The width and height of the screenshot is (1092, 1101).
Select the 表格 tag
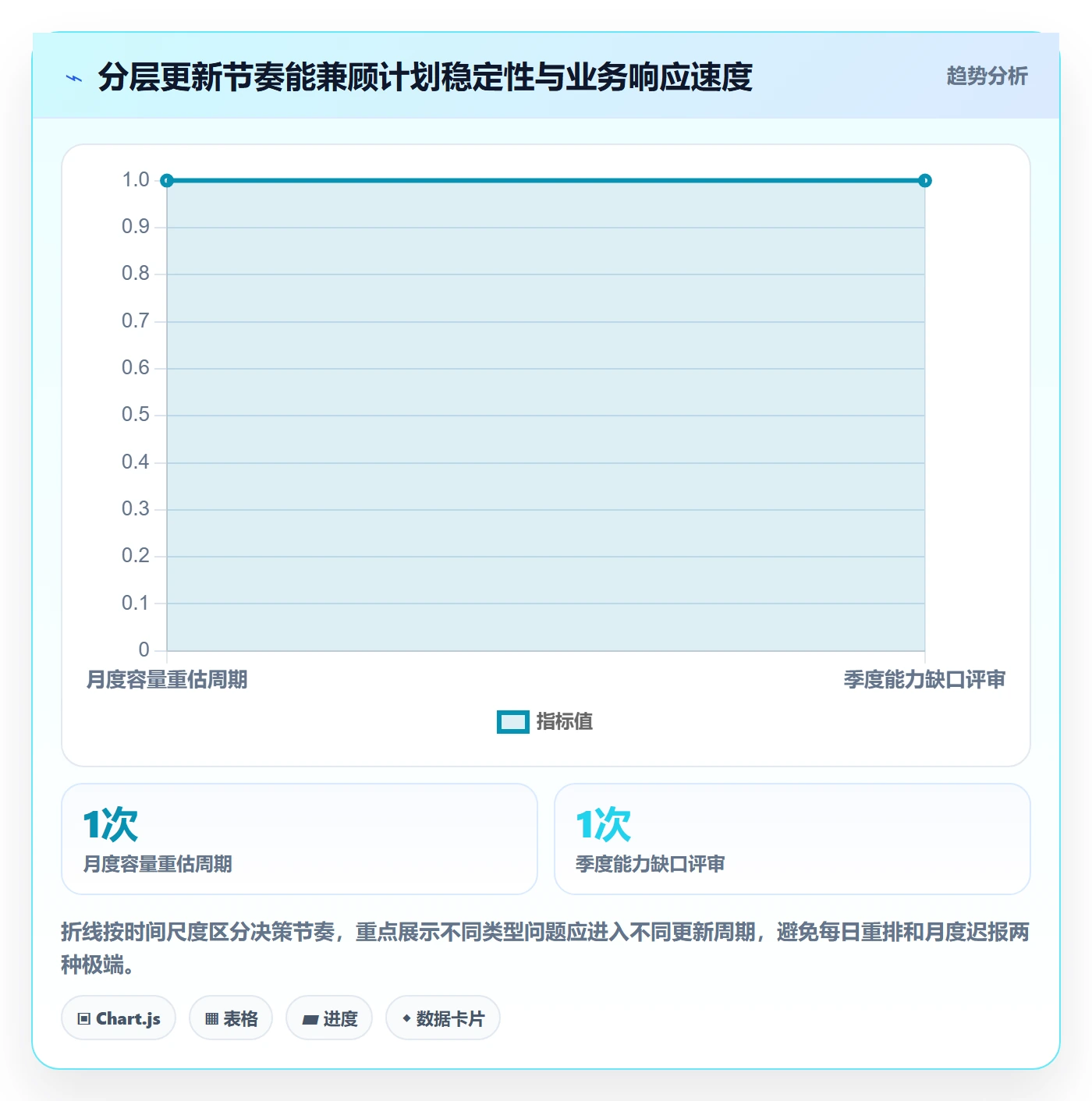pos(231,1018)
